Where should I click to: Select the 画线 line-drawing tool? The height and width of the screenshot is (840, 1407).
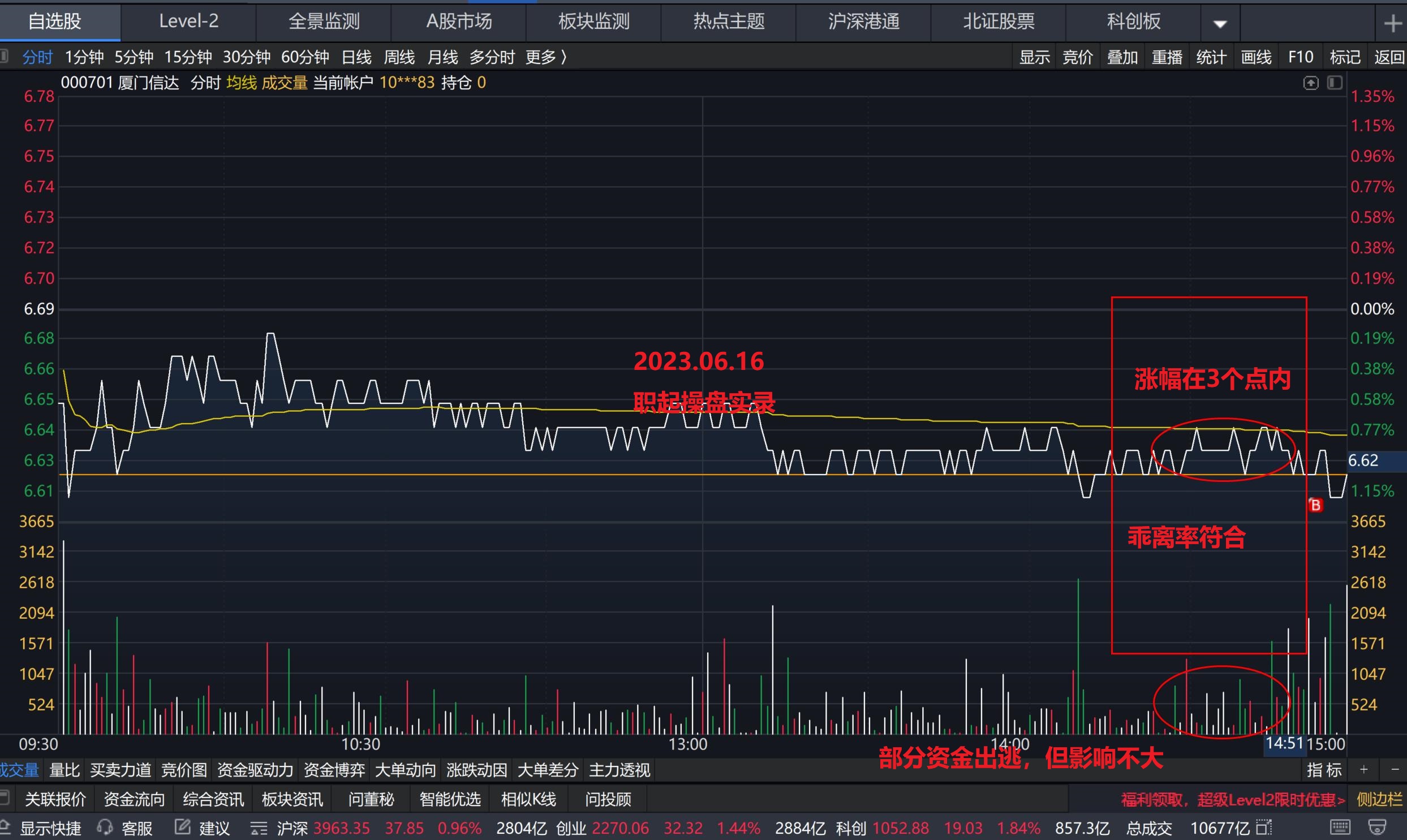tap(1256, 57)
